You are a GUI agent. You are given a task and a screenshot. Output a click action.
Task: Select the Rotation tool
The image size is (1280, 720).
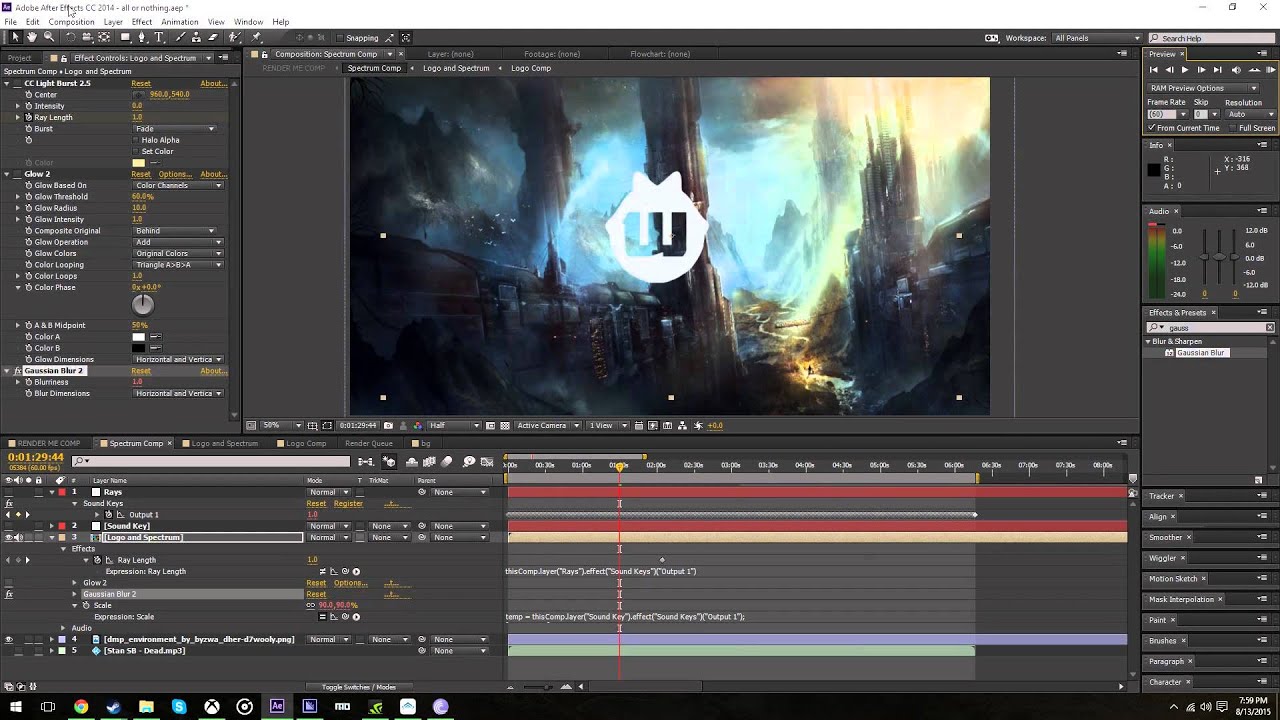pos(70,37)
